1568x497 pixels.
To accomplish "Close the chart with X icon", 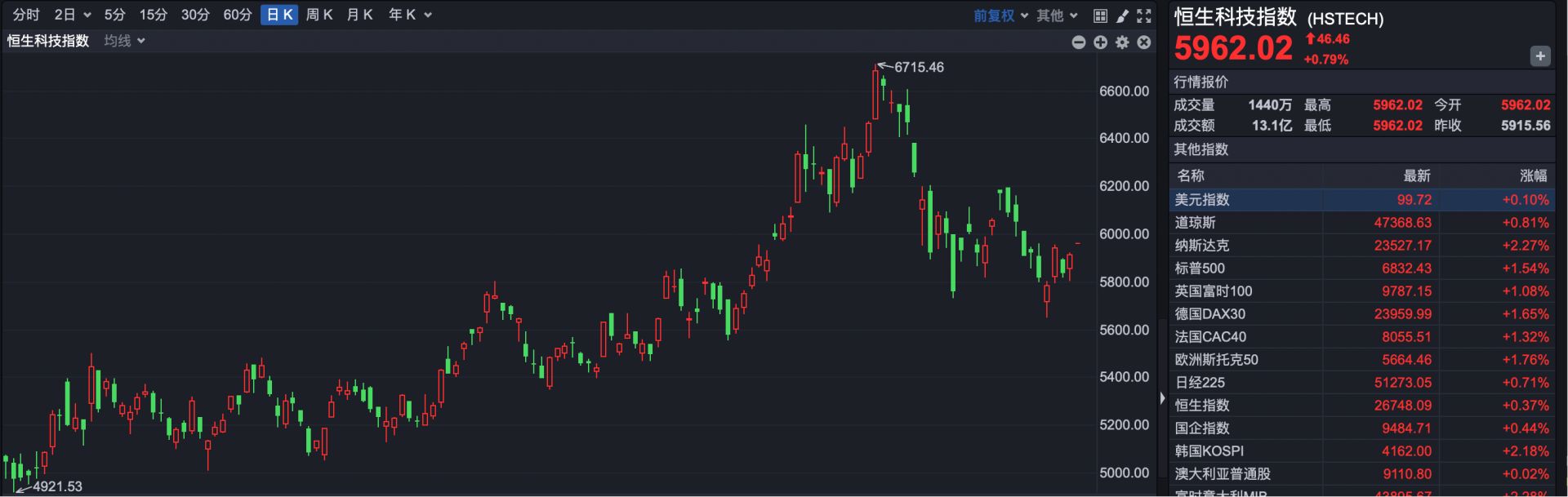I will coord(1144,42).
